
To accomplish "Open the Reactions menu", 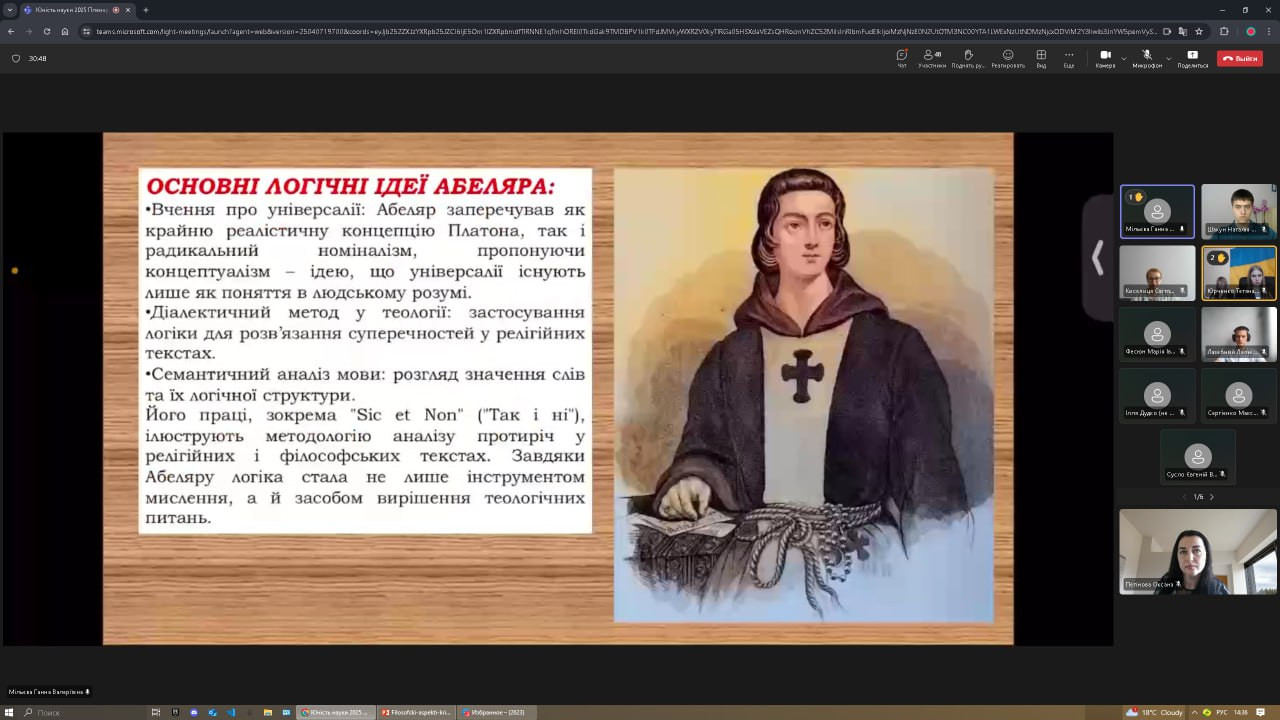I will pyautogui.click(x=1007, y=58).
